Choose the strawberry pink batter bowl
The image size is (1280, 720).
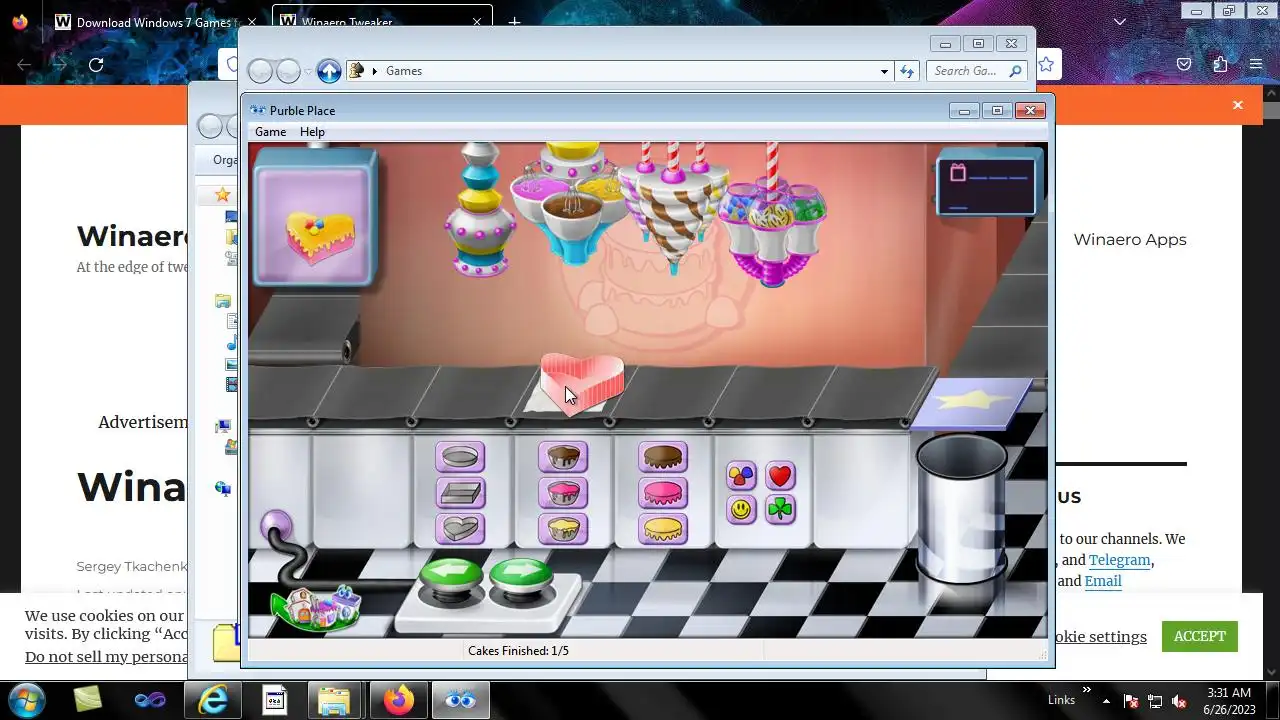[563, 493]
